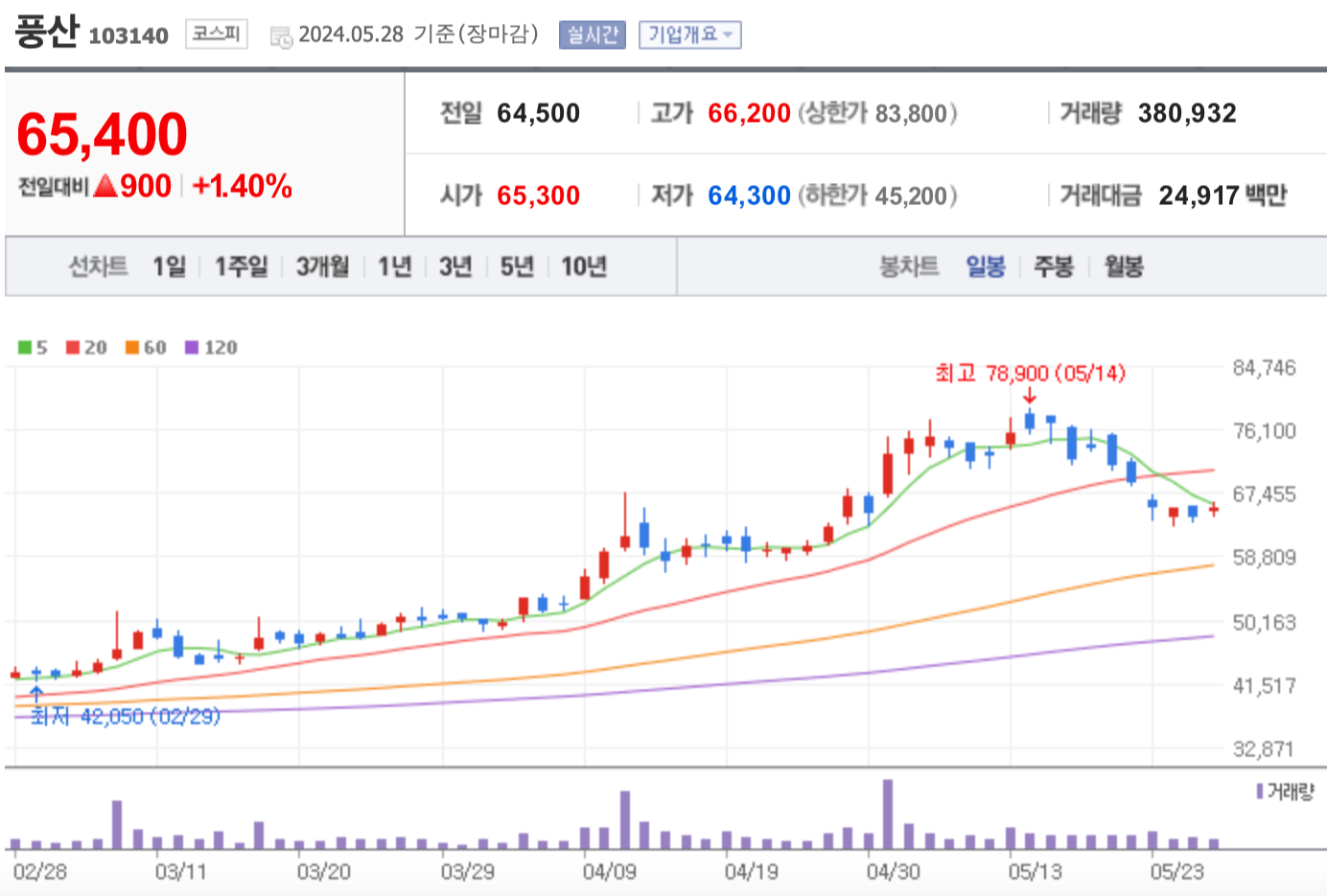Click the tallest volume bar near 04/30
The height and width of the screenshot is (896, 1327).
coord(888,815)
